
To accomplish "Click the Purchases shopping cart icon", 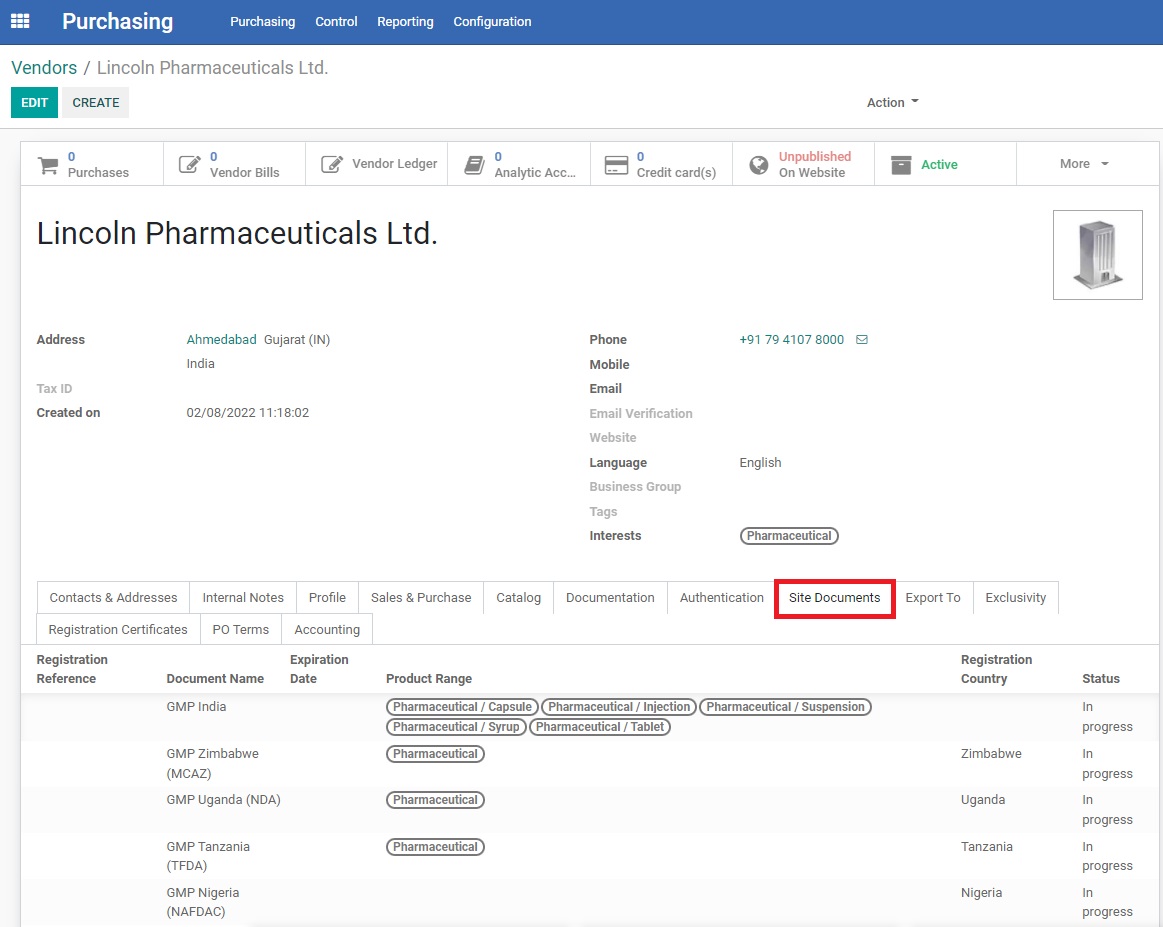I will 48,165.
